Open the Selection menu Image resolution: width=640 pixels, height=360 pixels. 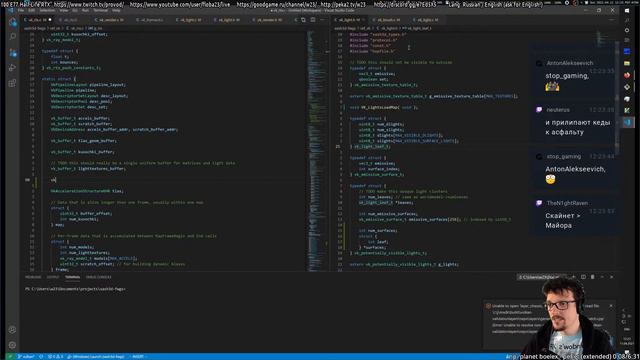pyautogui.click(x=47, y=10)
